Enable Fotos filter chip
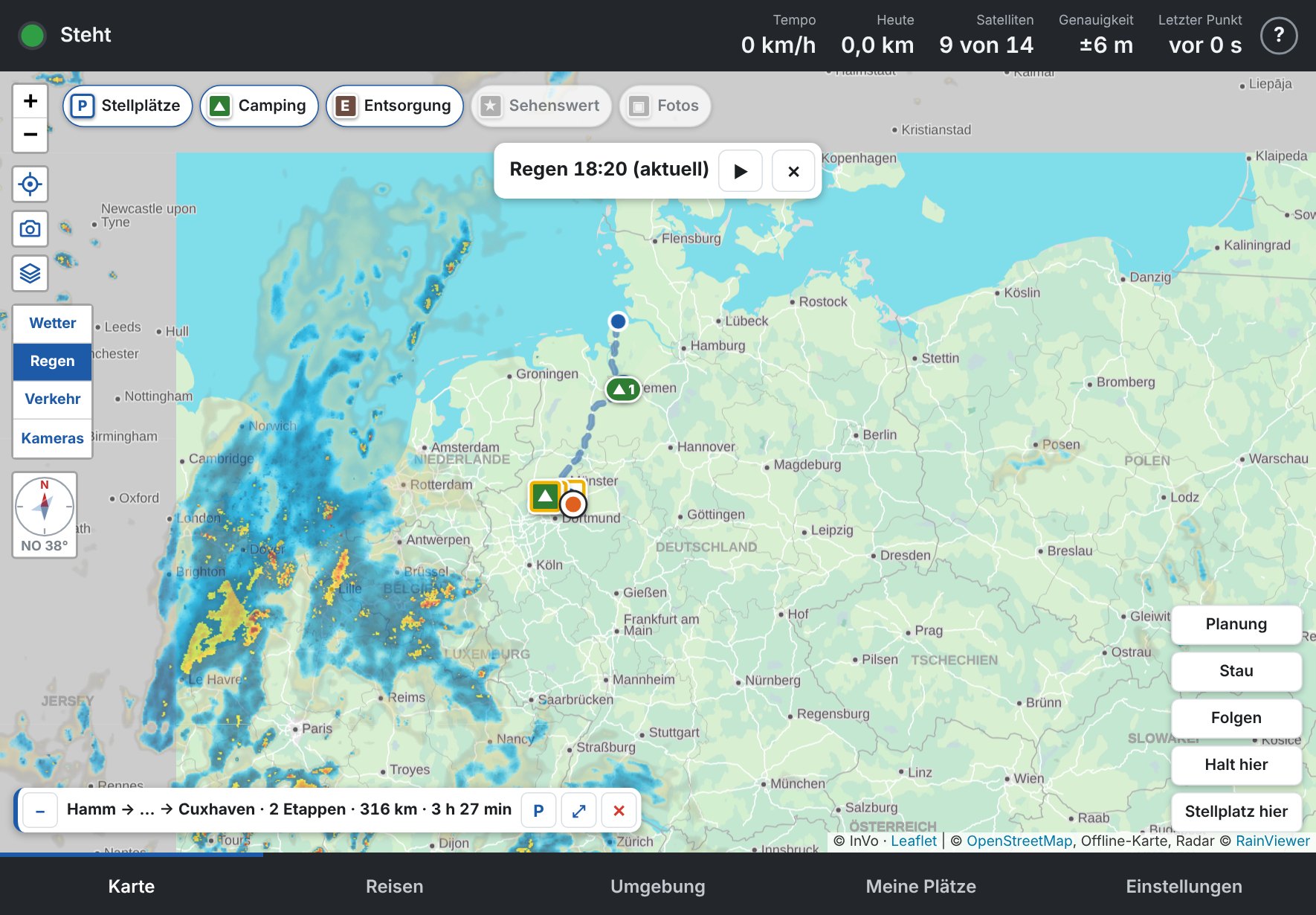The image size is (1316, 915). tap(664, 106)
